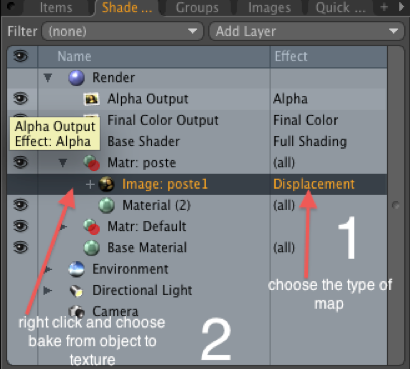Open the Filter (none) dropdown
Screen dimensions: 410x369
click(122, 31)
